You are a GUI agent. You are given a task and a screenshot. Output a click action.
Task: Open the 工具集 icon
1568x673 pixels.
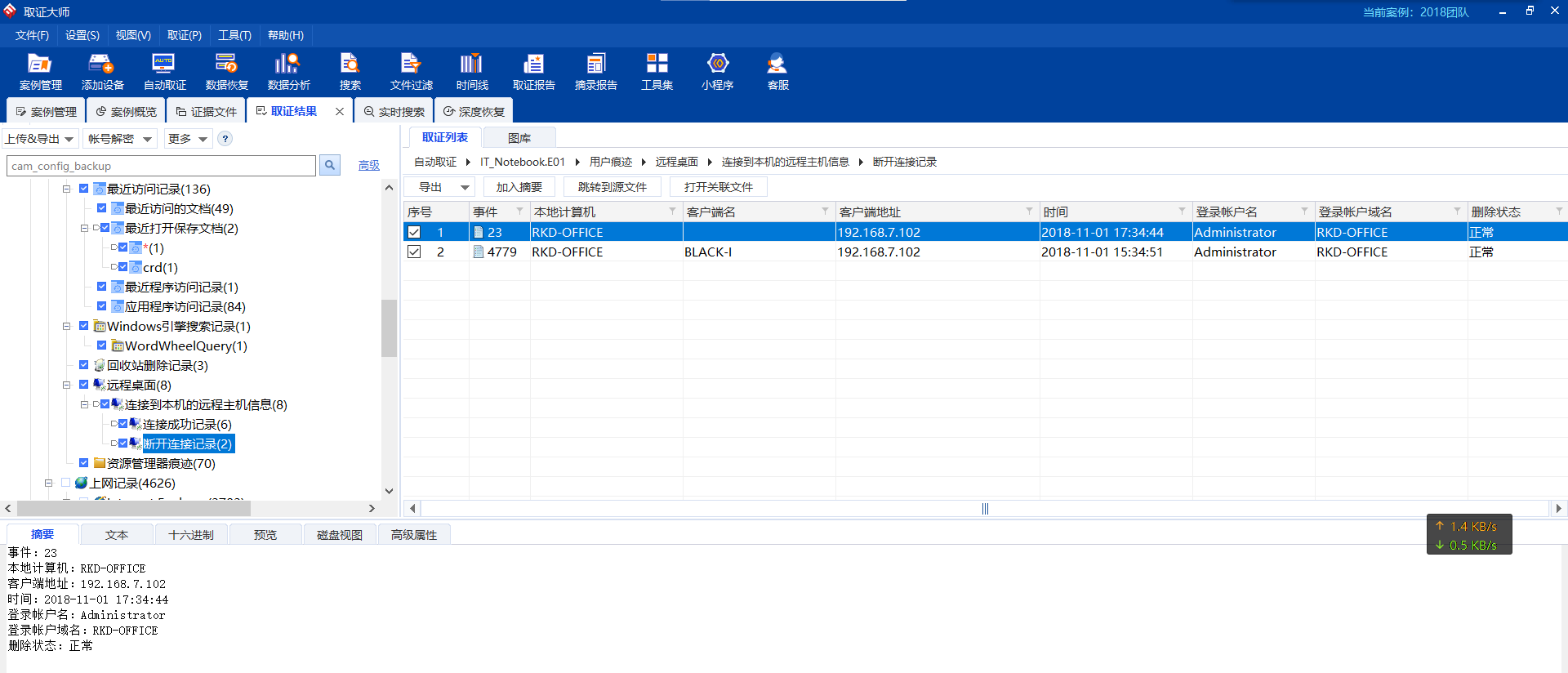(x=657, y=72)
